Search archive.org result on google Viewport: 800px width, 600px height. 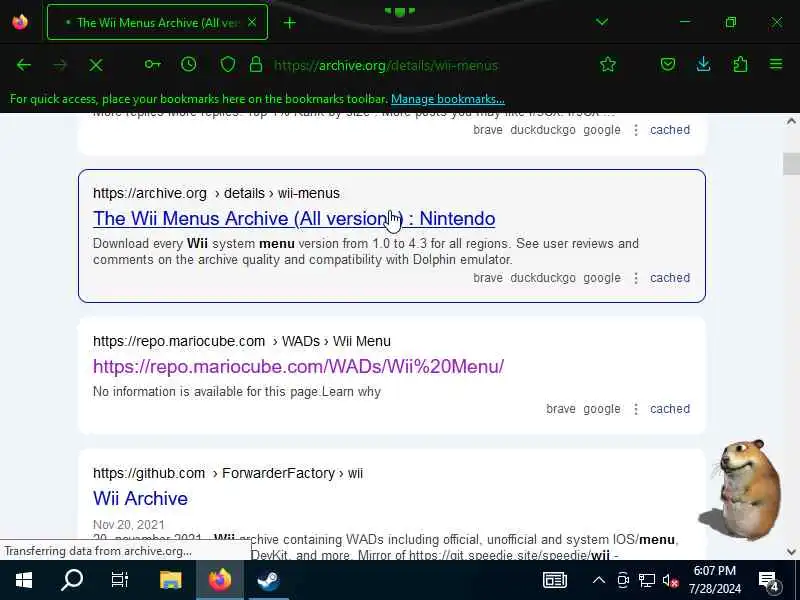tap(602, 278)
